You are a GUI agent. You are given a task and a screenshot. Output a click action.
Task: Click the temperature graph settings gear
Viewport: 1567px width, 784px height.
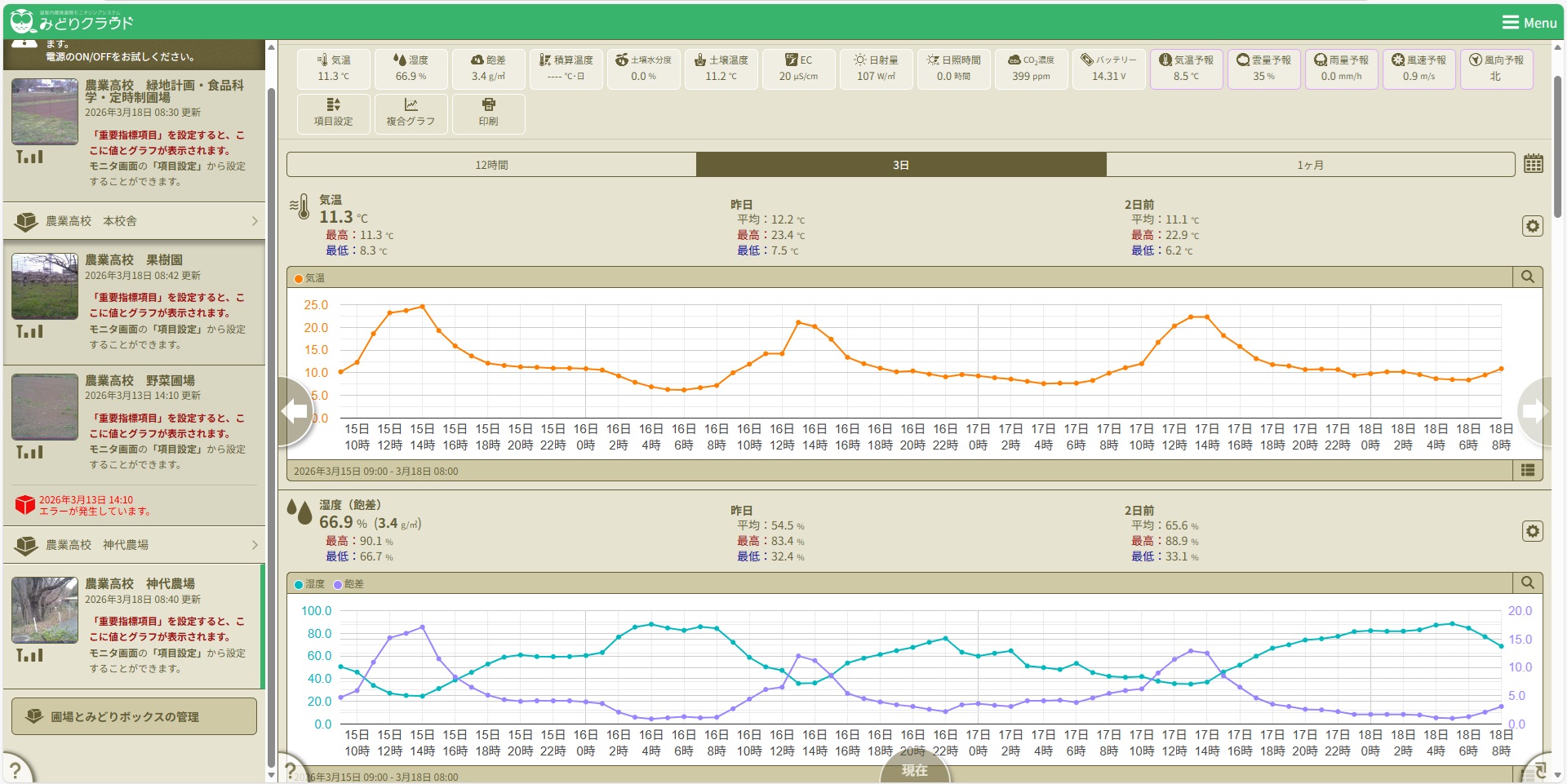pos(1532,226)
